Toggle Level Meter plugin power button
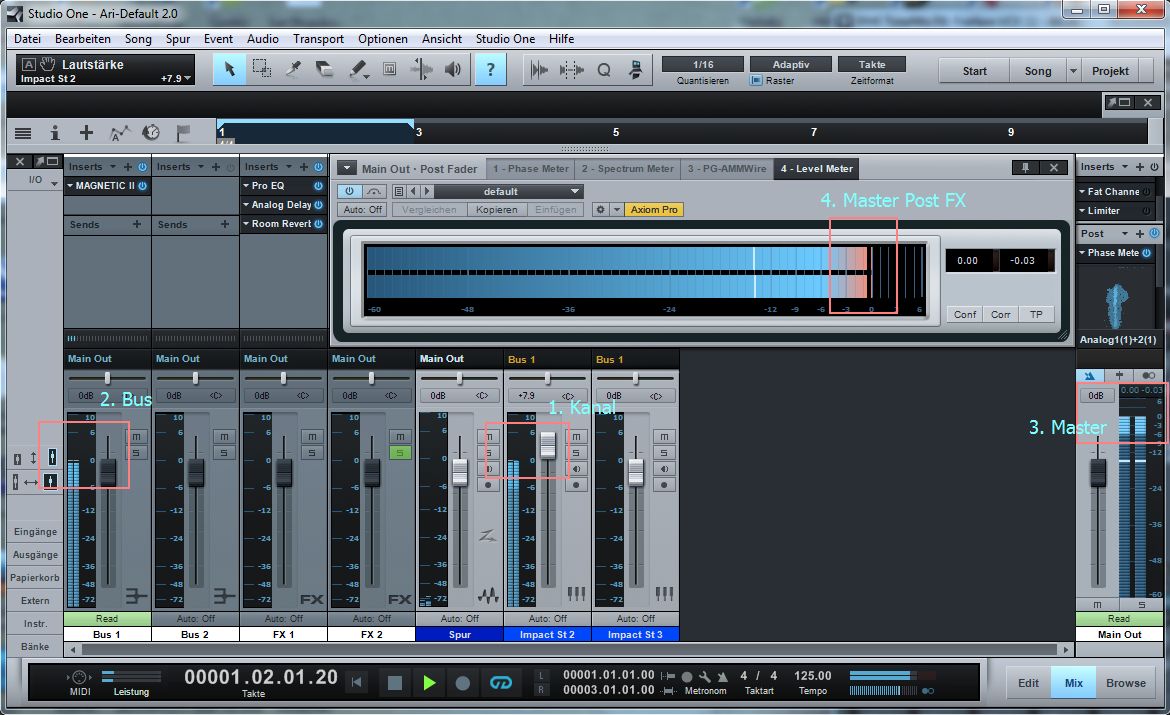Viewport: 1170px width, 715px height. (348, 191)
